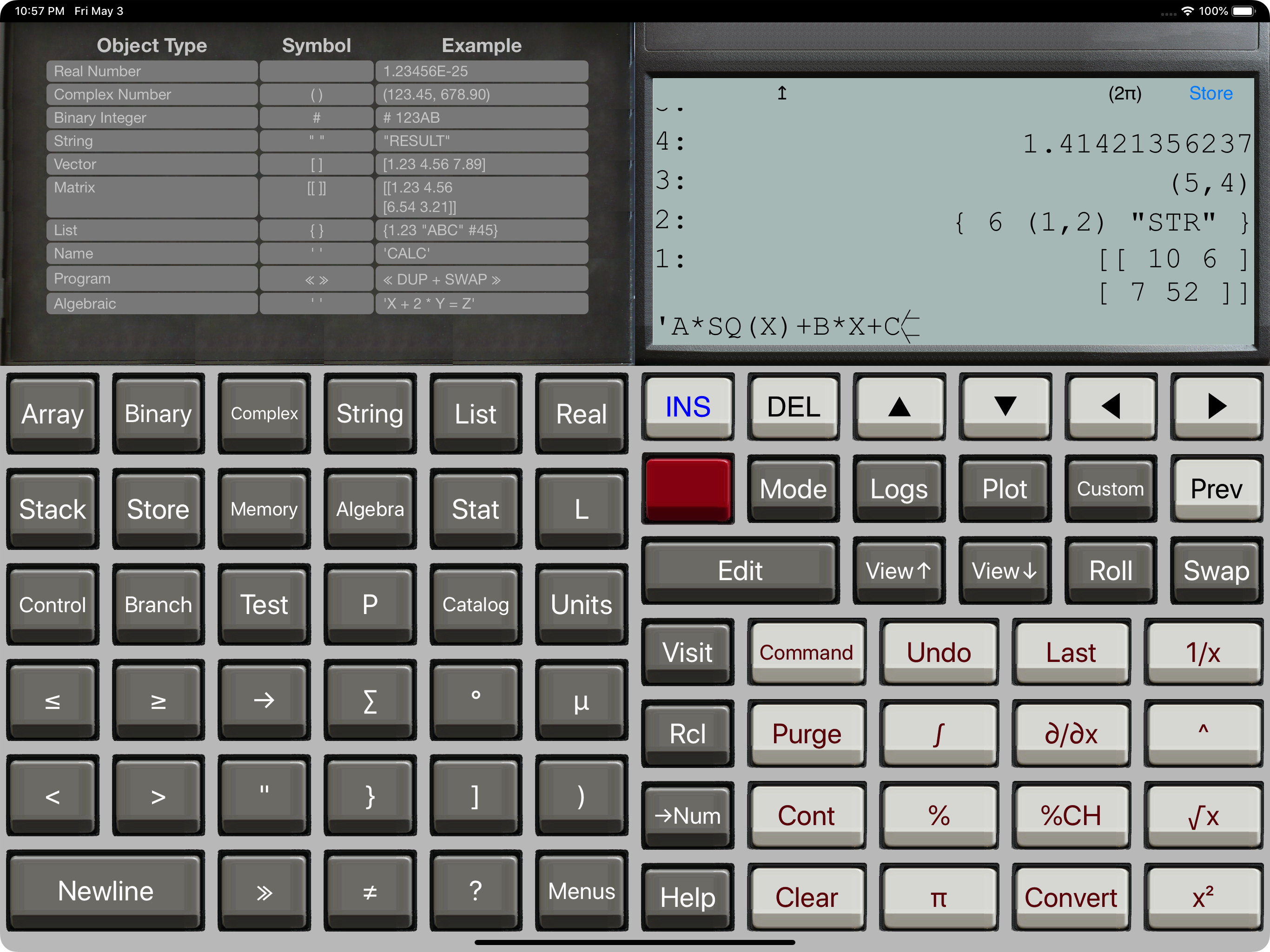Screen dimensions: 1270x952
Task: Tap the View↑ key
Action: tap(899, 570)
